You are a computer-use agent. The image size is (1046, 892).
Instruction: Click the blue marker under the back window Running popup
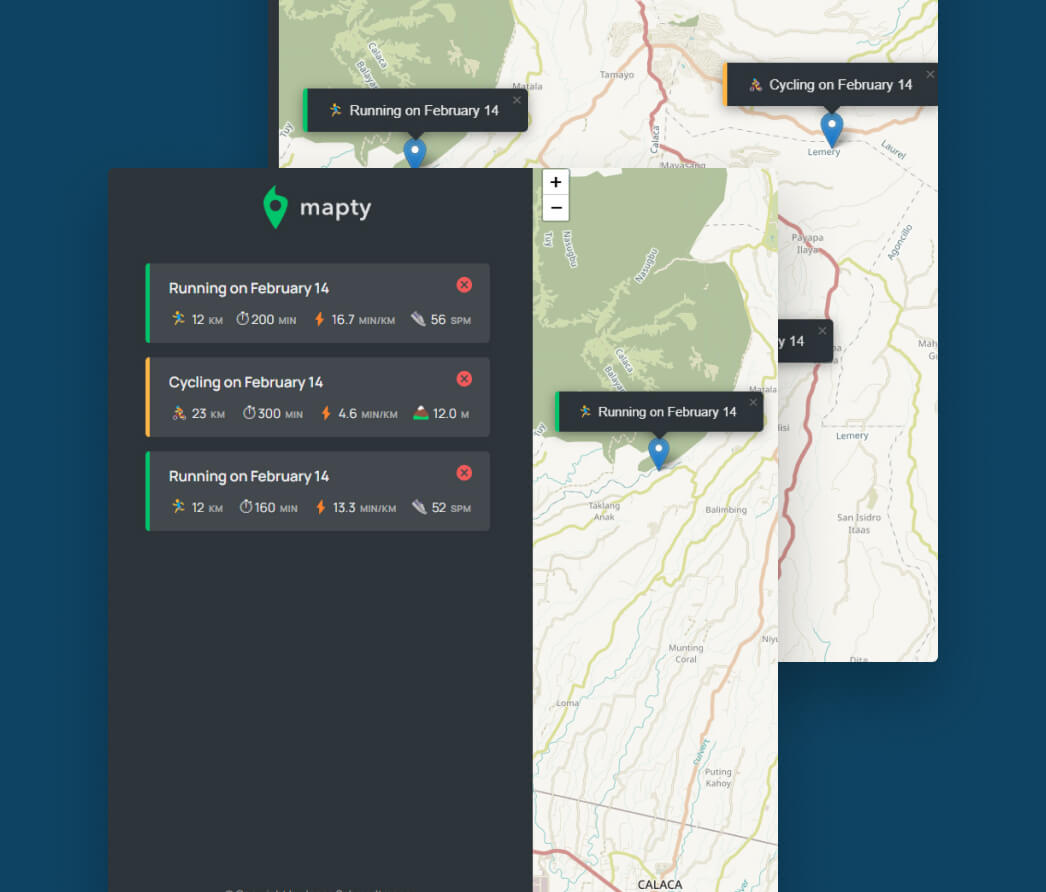(415, 153)
